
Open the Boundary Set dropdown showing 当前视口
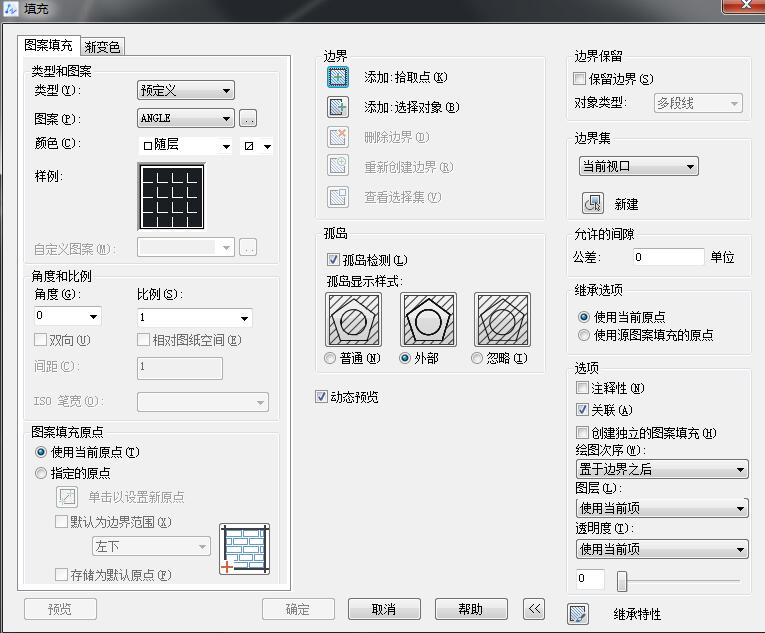[x=639, y=166]
